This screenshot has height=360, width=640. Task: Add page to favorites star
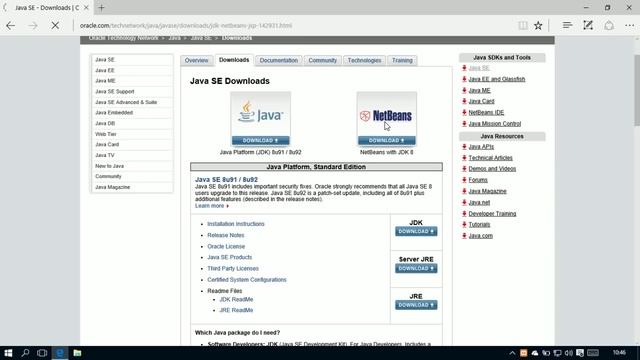pos(538,25)
